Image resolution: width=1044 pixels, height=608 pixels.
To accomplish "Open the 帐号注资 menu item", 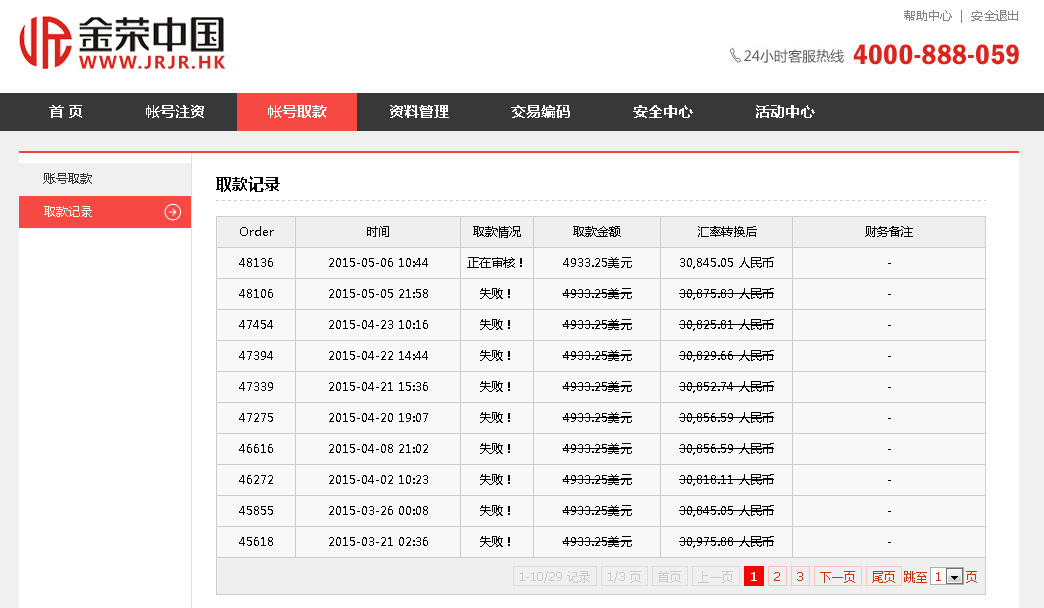I will point(175,112).
